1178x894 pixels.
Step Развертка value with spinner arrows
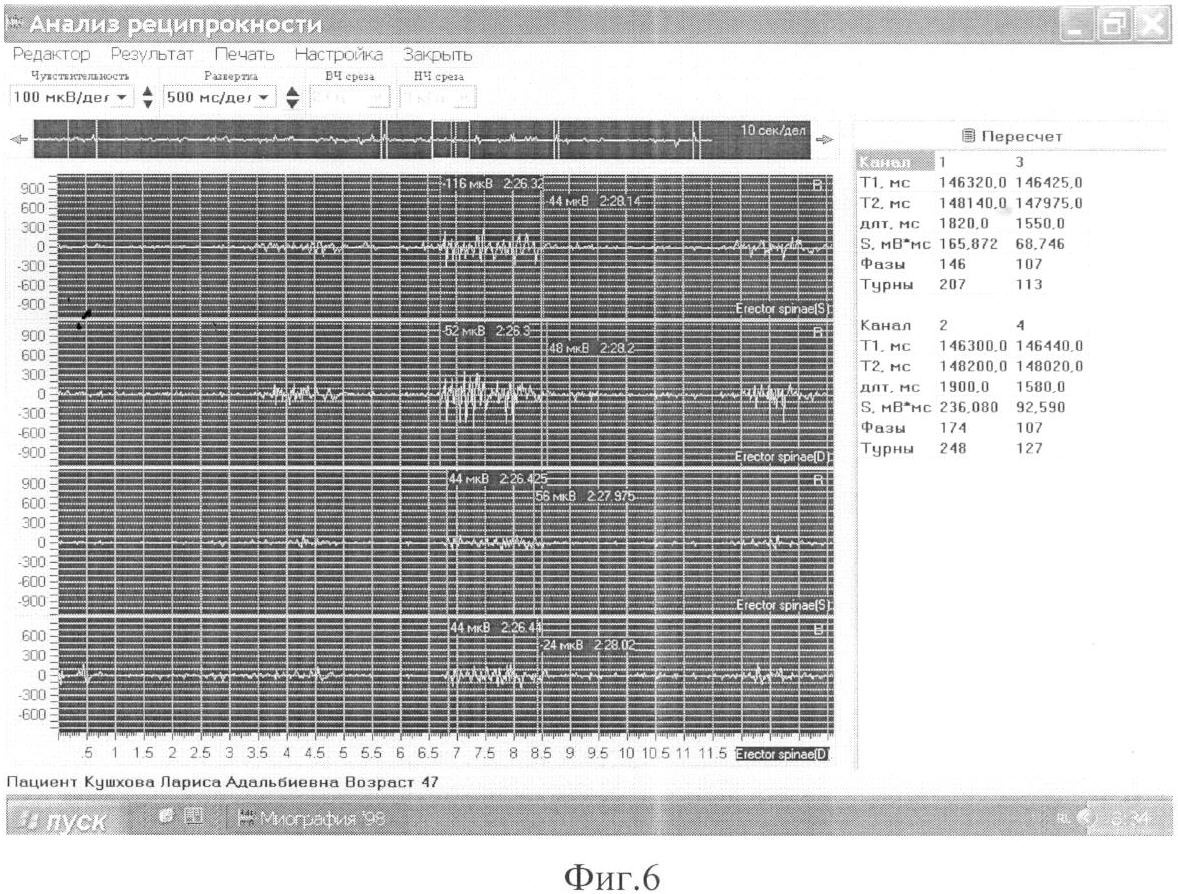pyautogui.click(x=292, y=97)
